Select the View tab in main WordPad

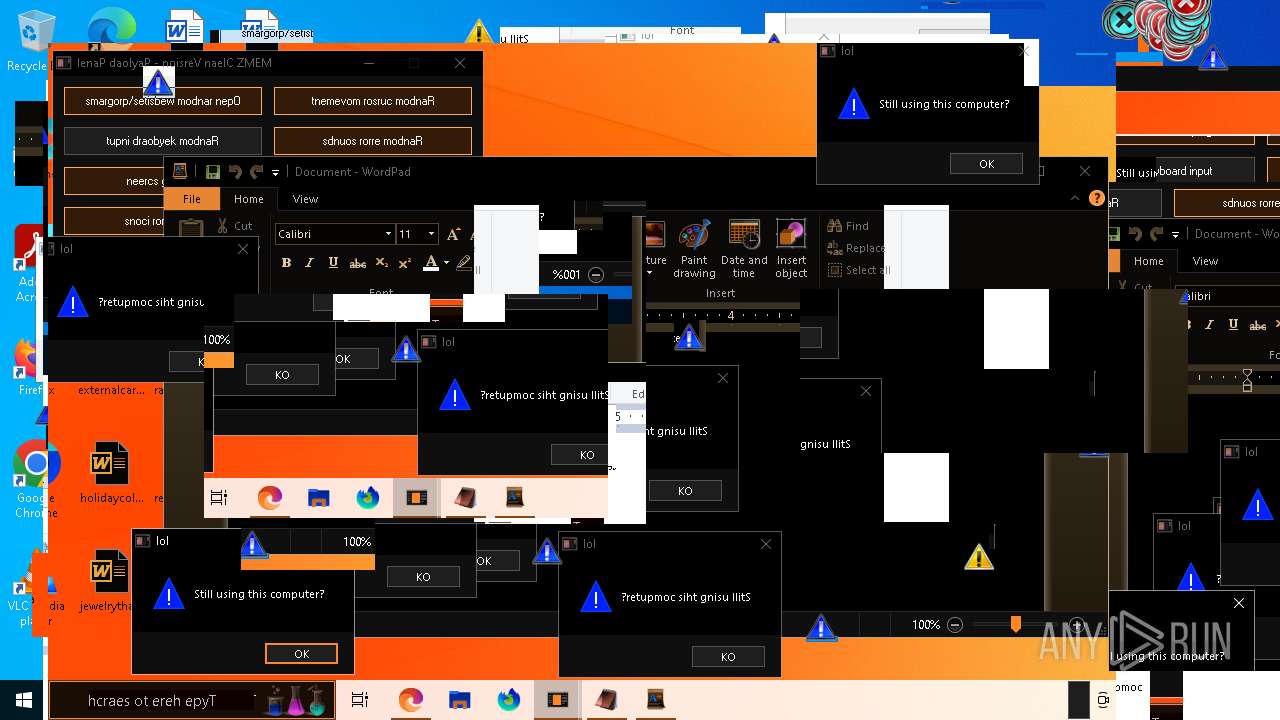click(x=305, y=199)
